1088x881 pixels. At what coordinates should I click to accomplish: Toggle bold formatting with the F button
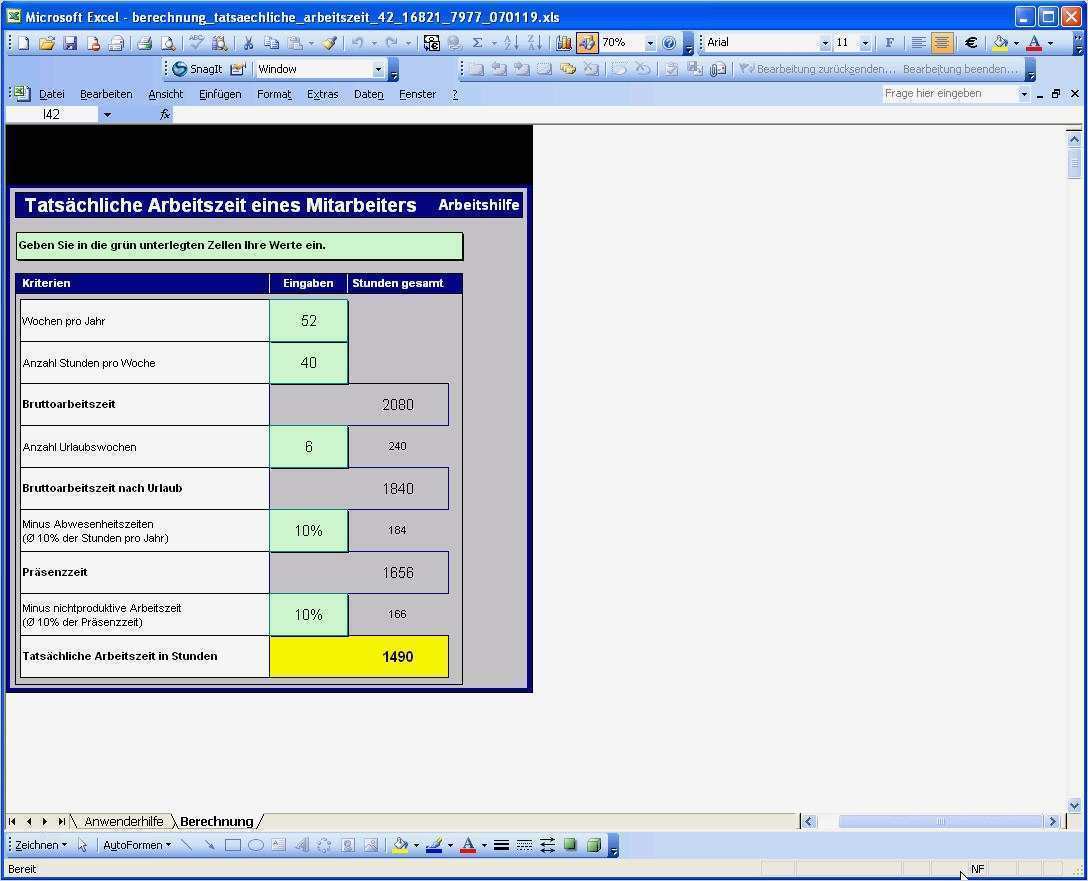click(x=890, y=43)
